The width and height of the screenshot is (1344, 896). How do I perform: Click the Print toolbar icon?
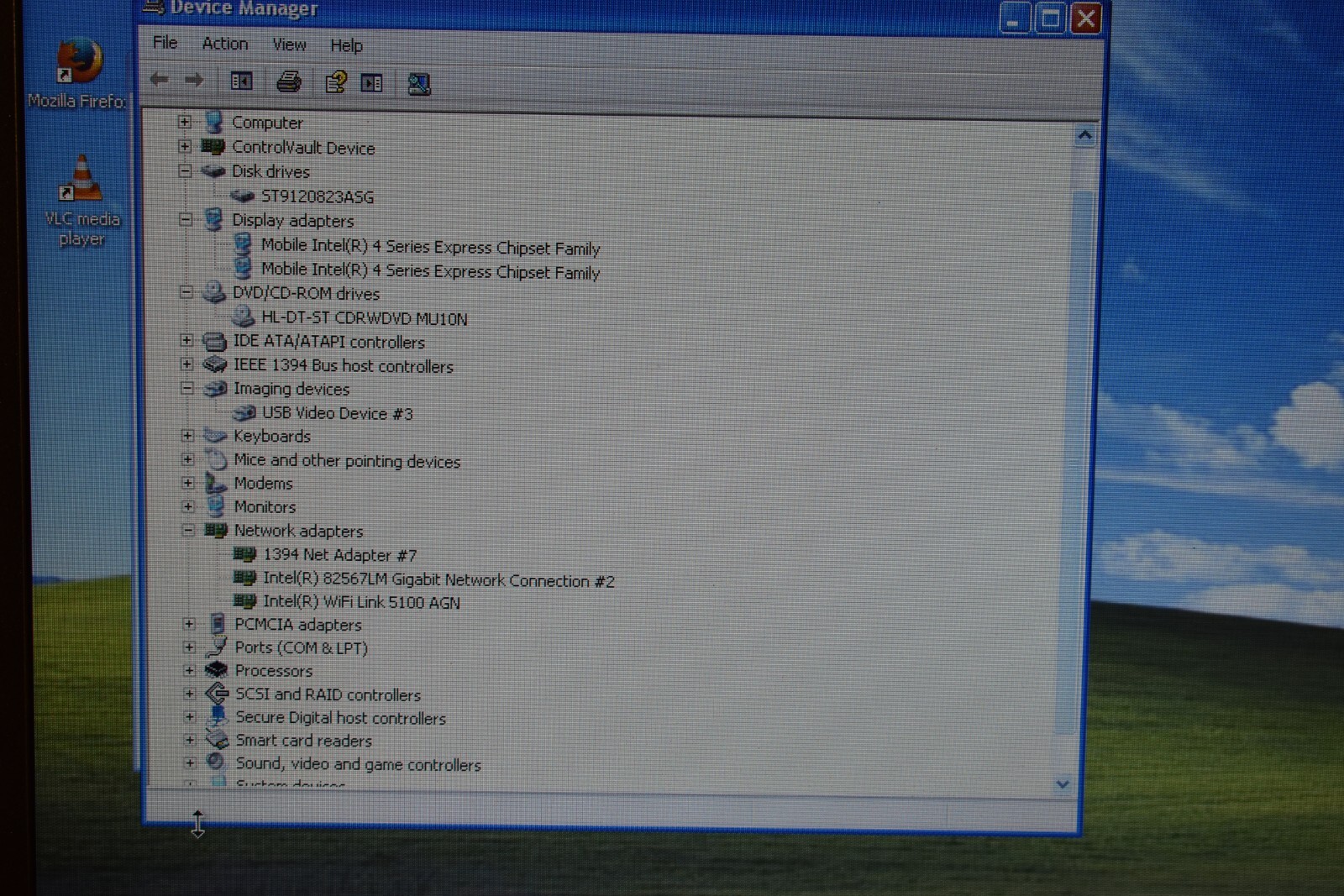(289, 81)
